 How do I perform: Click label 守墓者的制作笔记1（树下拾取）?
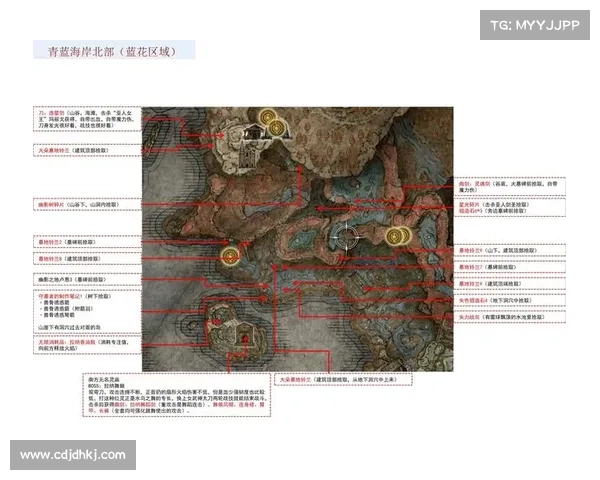pos(75,296)
